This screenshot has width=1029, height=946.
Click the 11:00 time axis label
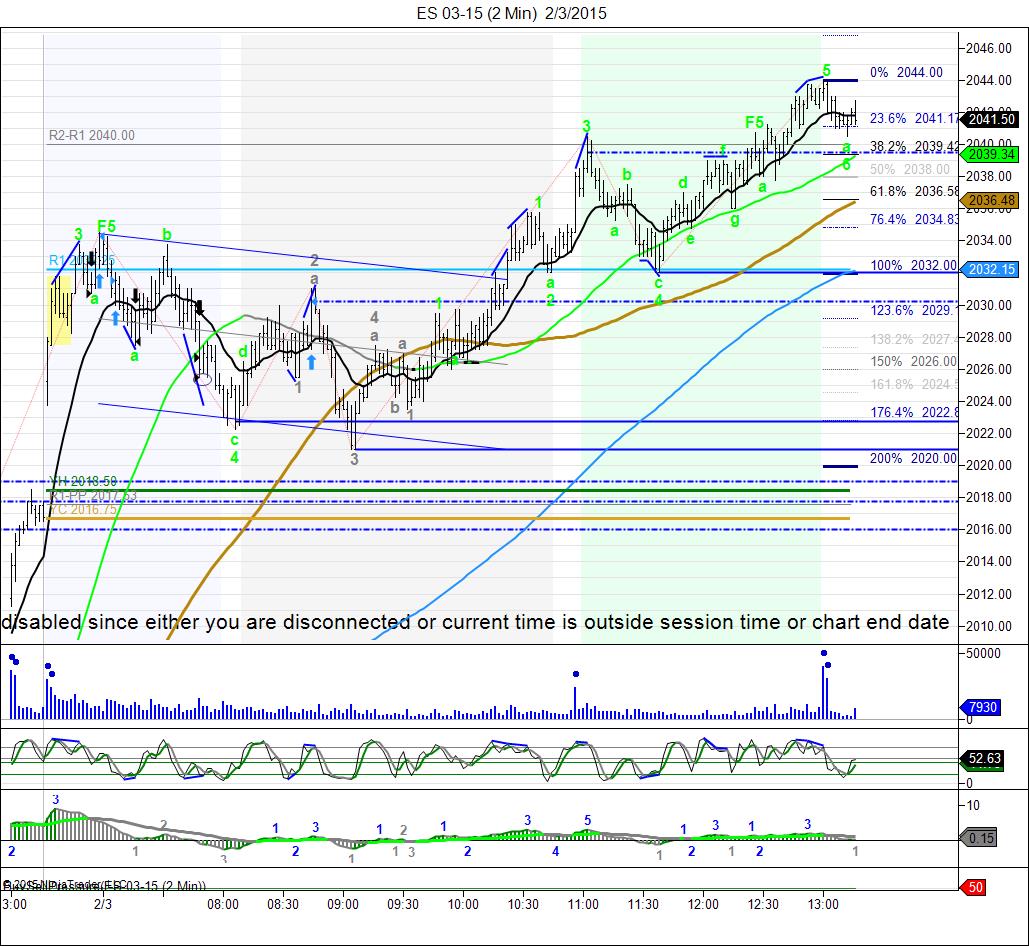point(583,905)
